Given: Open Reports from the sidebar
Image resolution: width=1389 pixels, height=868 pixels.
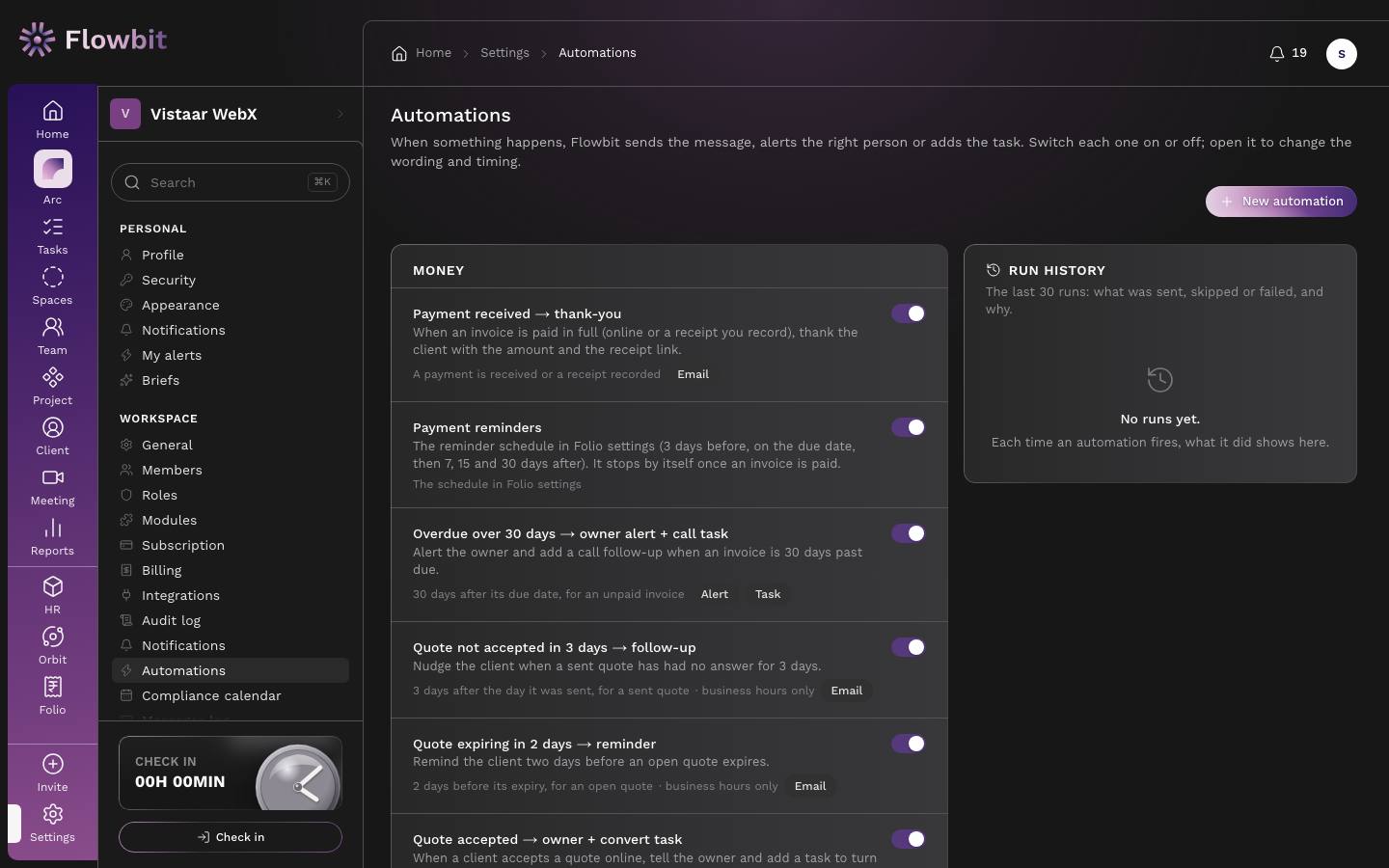Looking at the screenshot, I should click(52, 537).
